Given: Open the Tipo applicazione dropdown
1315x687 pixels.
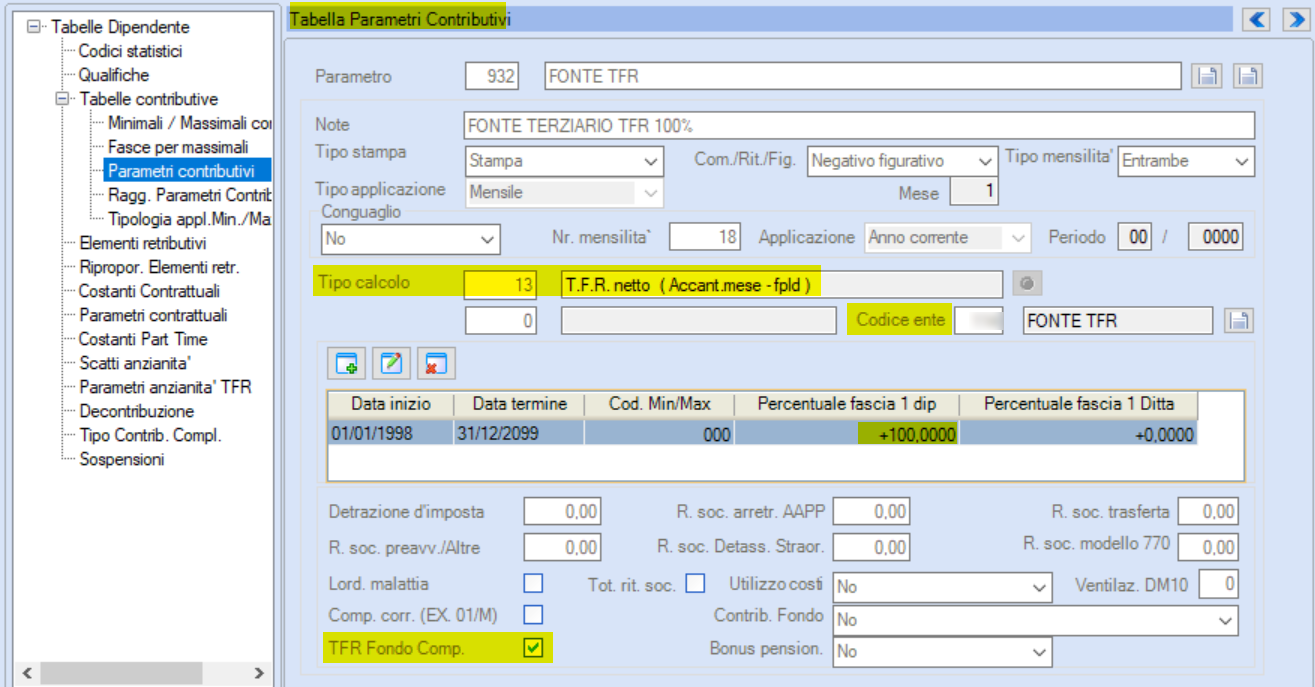Looking at the screenshot, I should 651,193.
